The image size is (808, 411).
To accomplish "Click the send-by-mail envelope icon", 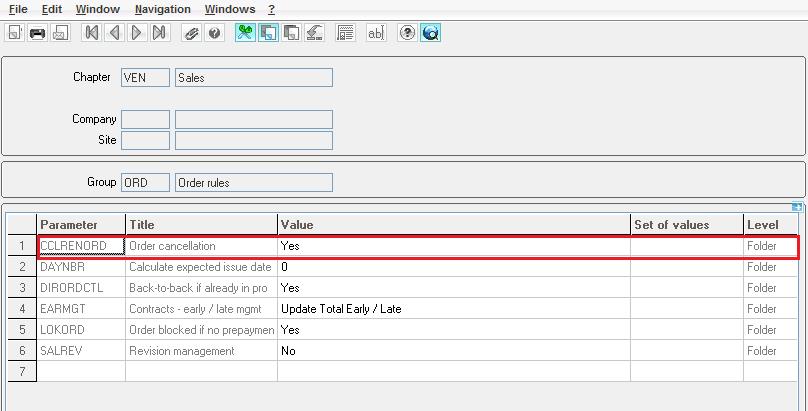I will 60,33.
